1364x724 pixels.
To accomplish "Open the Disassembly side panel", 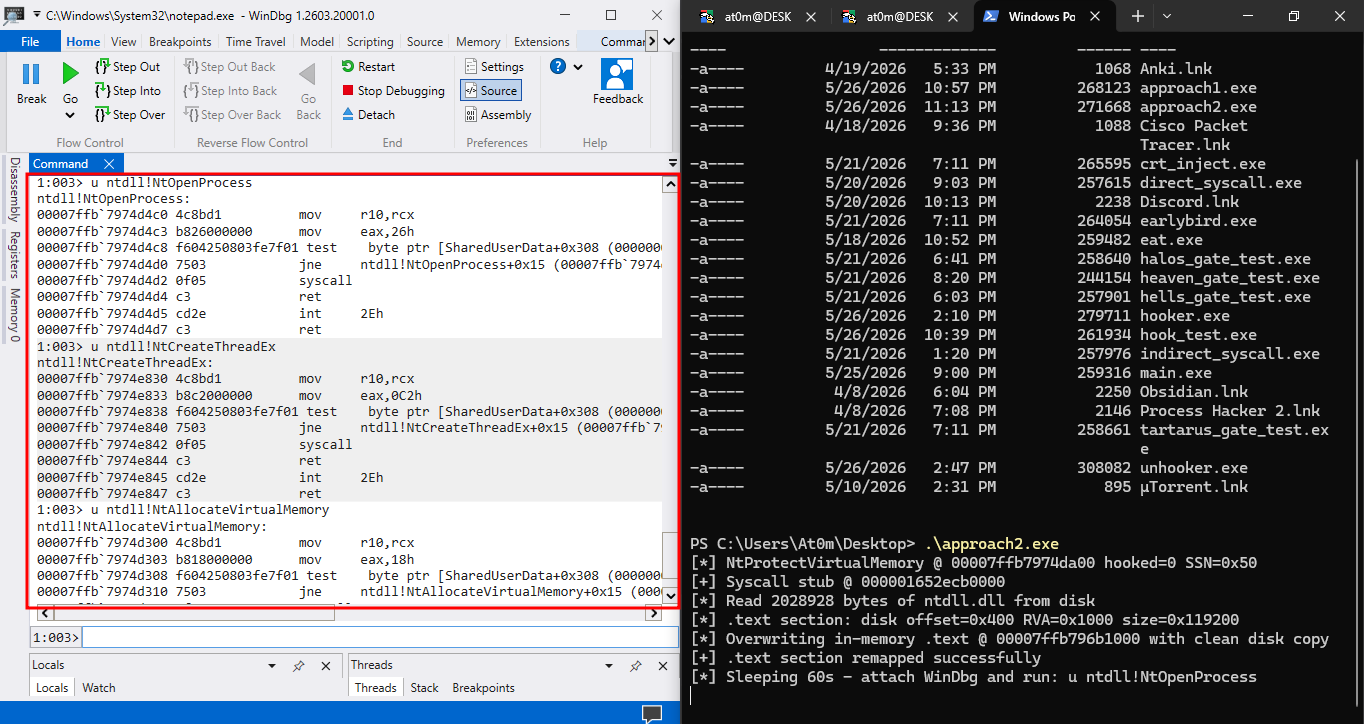I will click(15, 190).
